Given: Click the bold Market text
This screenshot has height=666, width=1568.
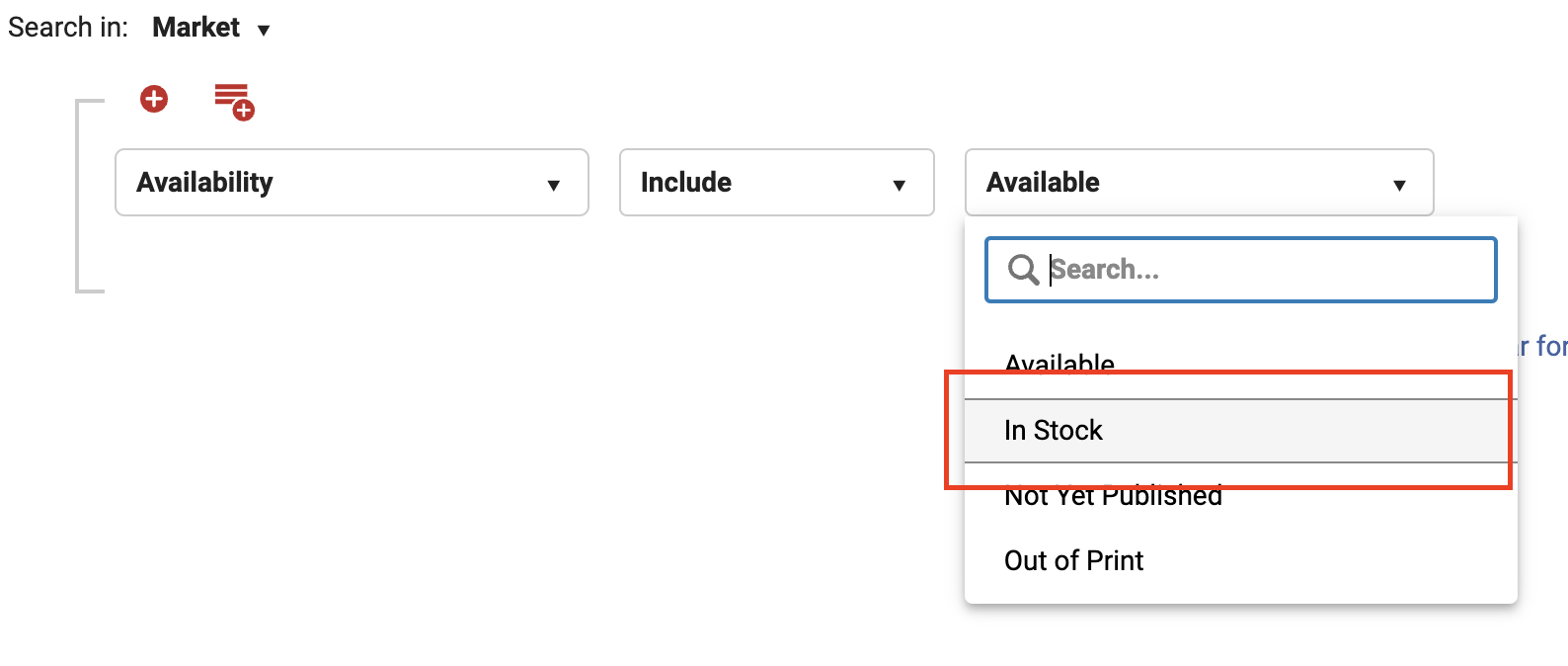Looking at the screenshot, I should 196,28.
